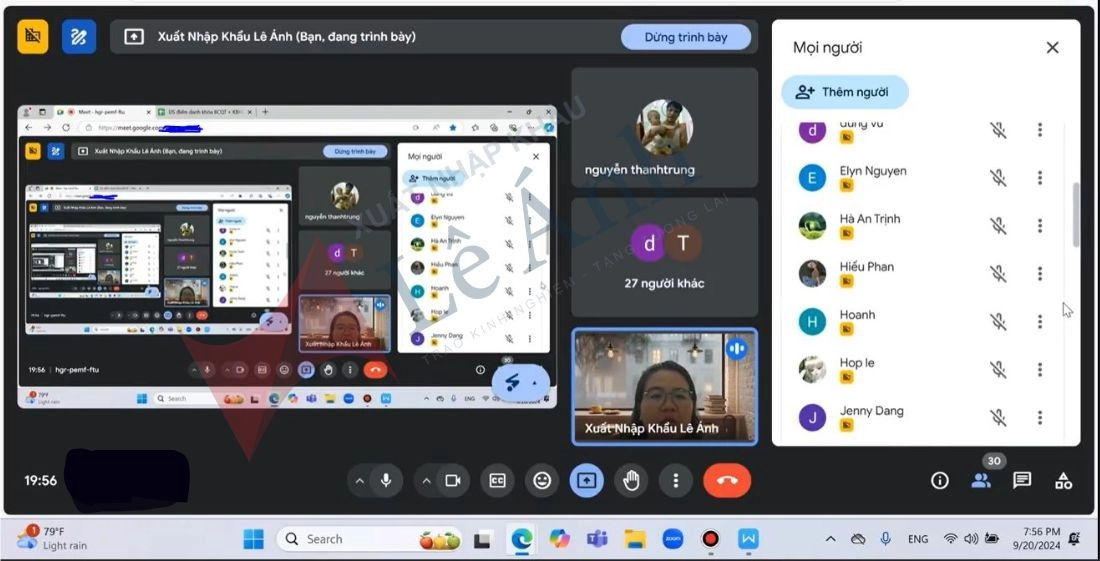Click the Dừng trình bày button
Image resolution: width=1100 pixels, height=561 pixels.
[686, 37]
